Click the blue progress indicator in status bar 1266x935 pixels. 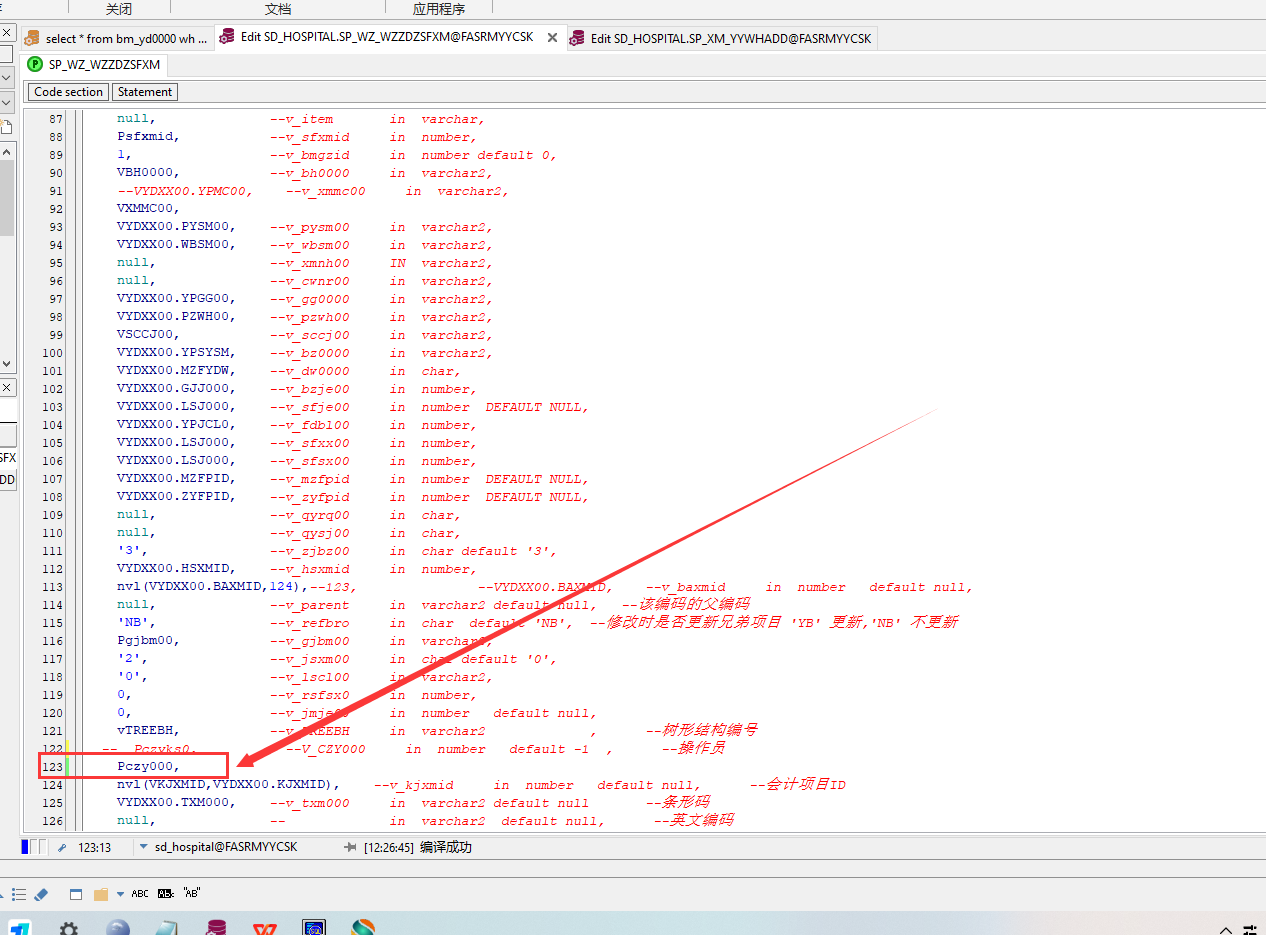[25, 847]
